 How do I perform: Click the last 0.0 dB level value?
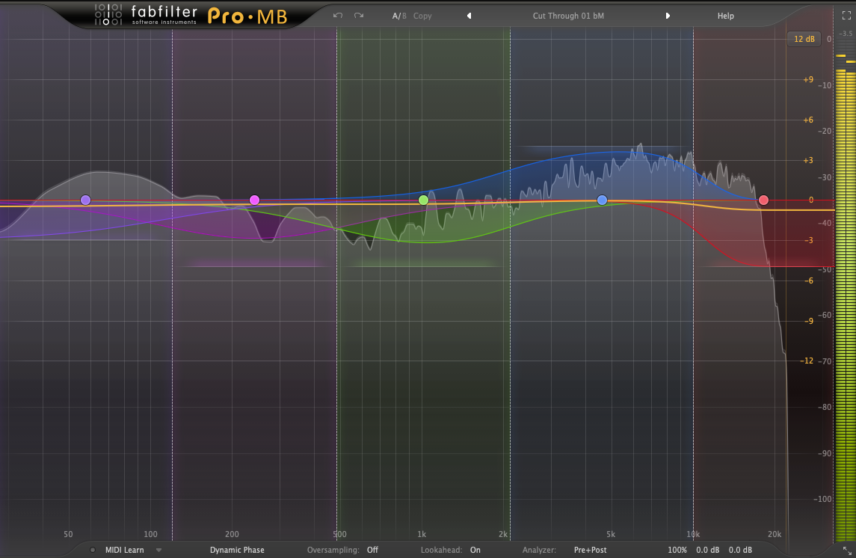740,550
